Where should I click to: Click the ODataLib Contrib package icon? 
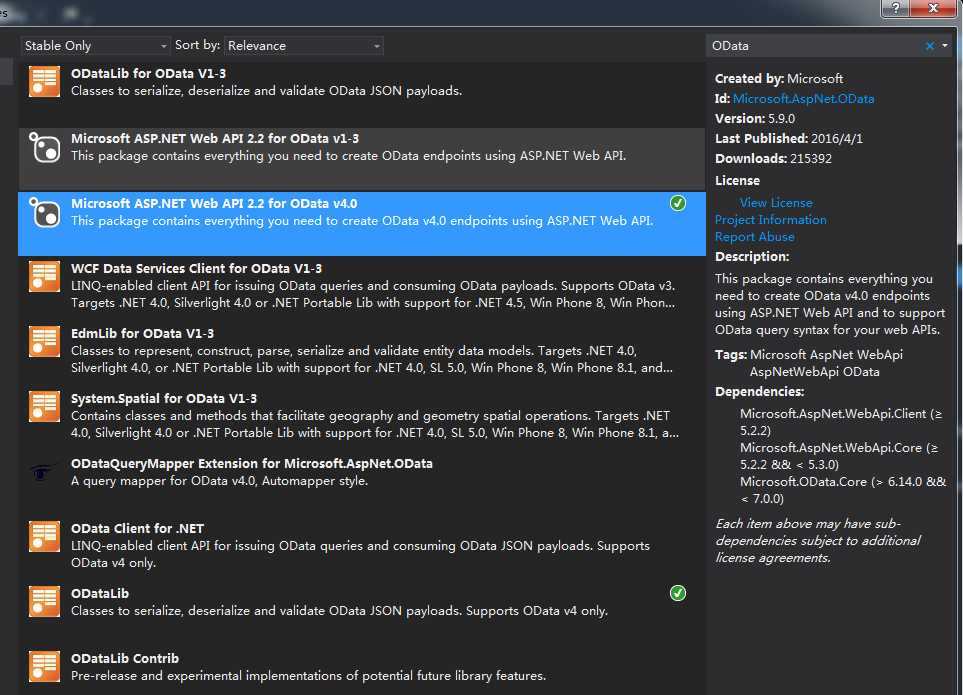pyautogui.click(x=44, y=667)
